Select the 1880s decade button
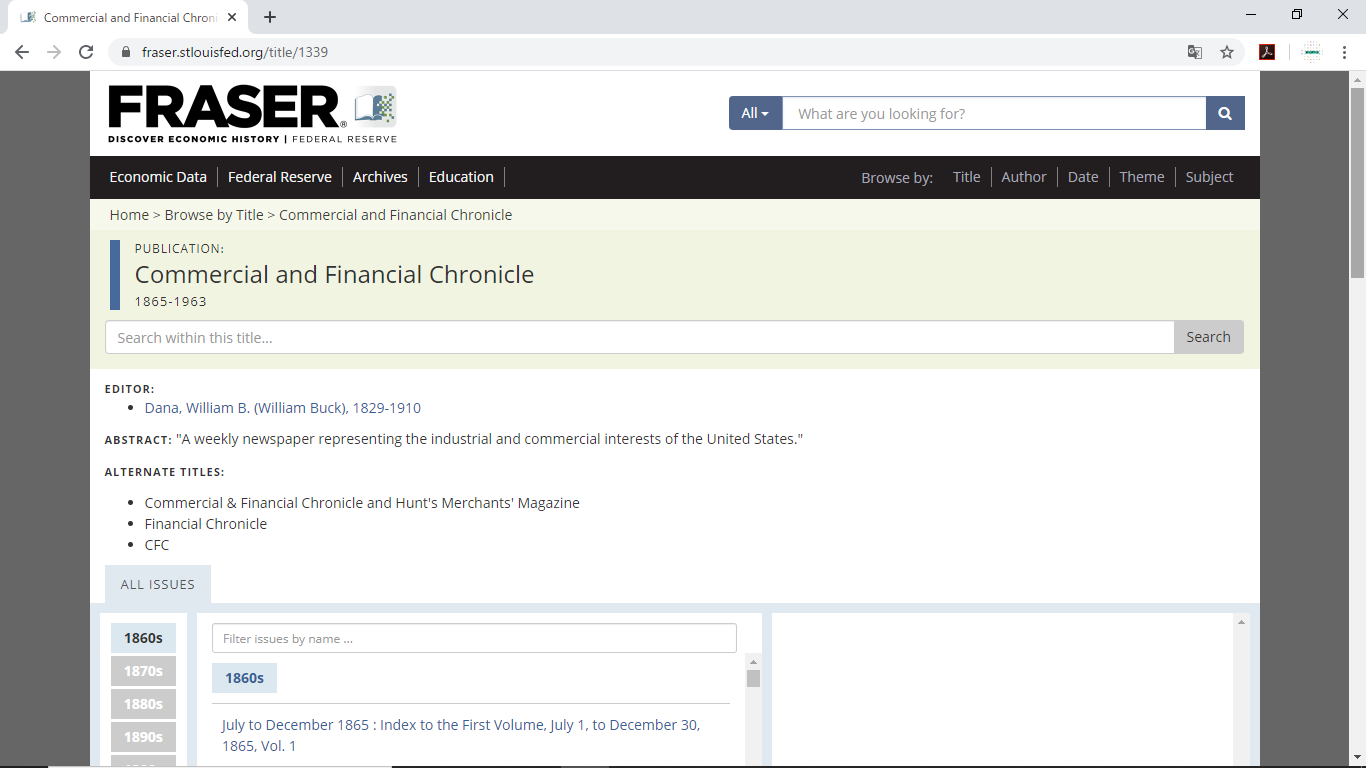Image resolution: width=1366 pixels, height=768 pixels. [143, 704]
